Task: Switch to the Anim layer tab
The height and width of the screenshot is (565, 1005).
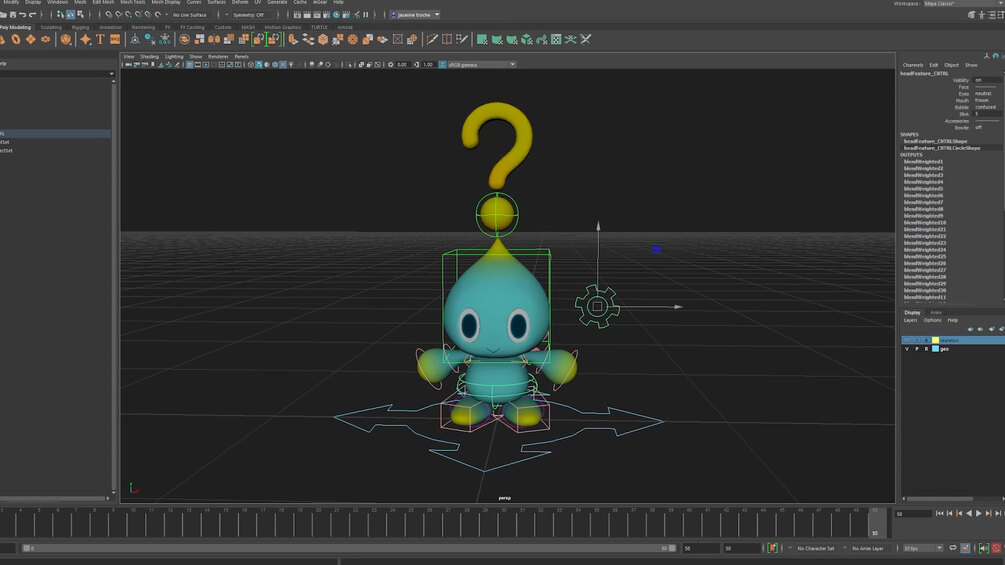Action: point(936,313)
